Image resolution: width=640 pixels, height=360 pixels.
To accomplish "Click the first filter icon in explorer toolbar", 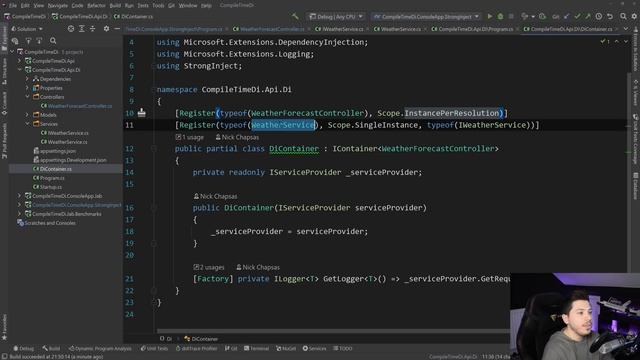I will tap(28, 40).
